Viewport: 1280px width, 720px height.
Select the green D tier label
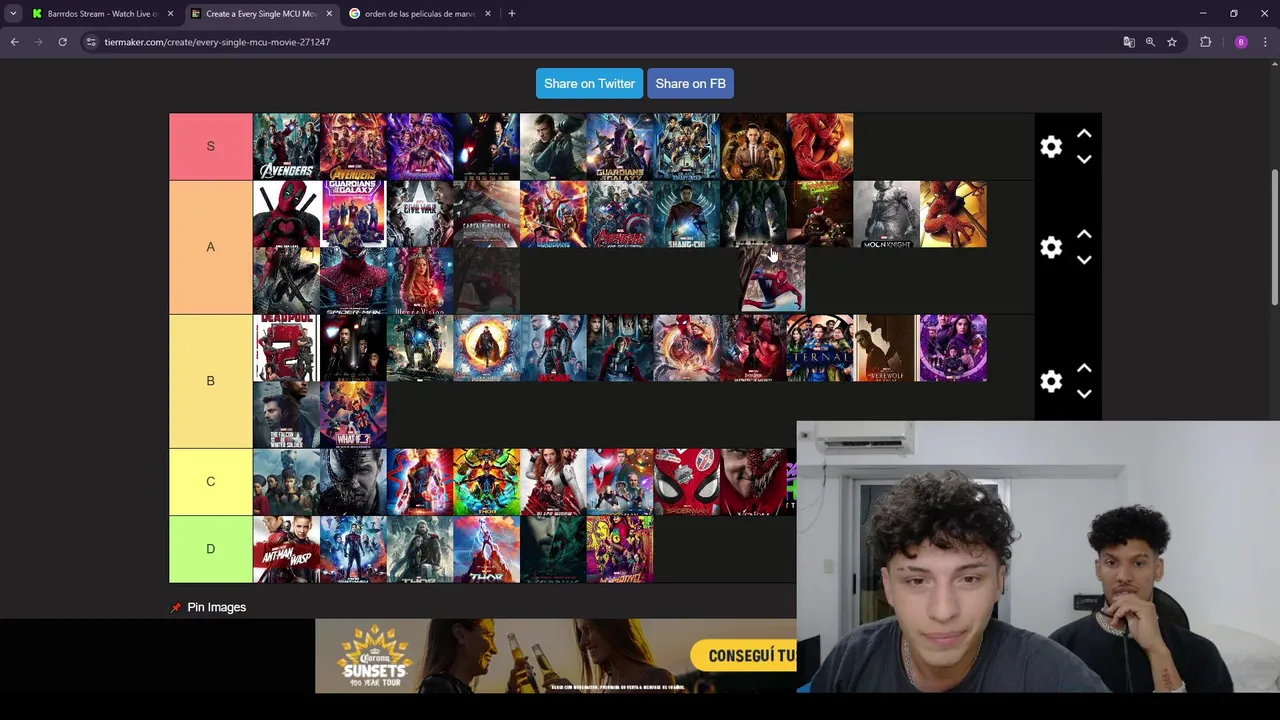(210, 549)
